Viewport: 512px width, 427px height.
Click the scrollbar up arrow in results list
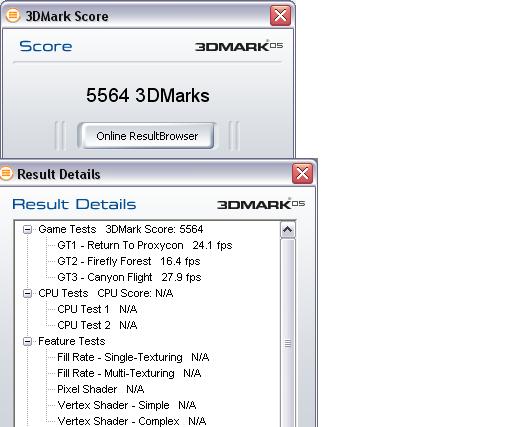pyautogui.click(x=288, y=230)
